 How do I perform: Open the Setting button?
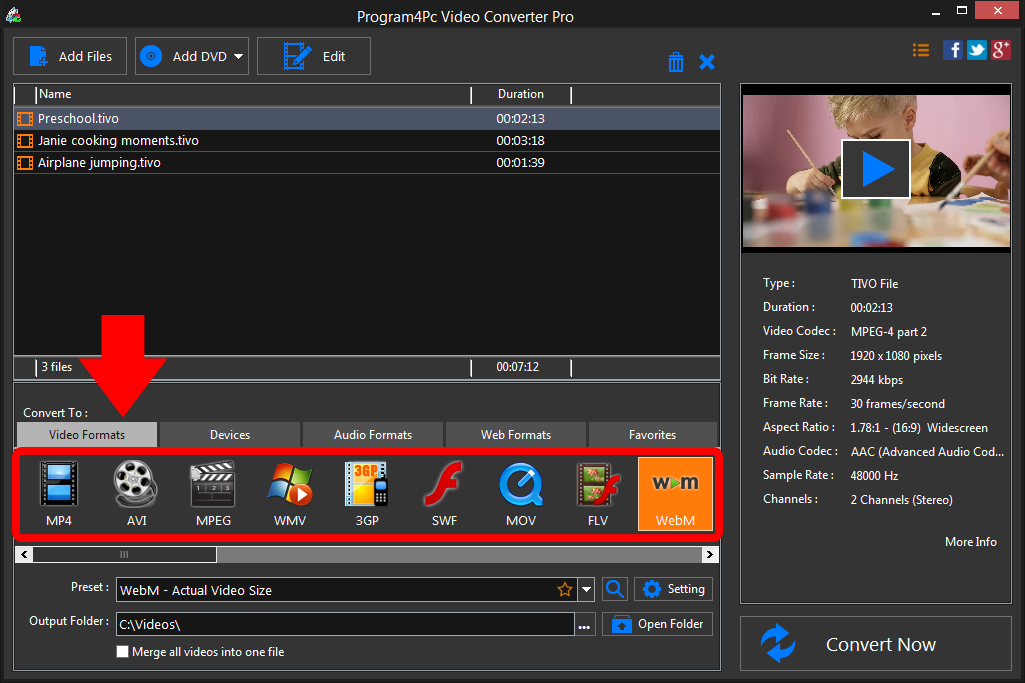pyautogui.click(x=673, y=589)
